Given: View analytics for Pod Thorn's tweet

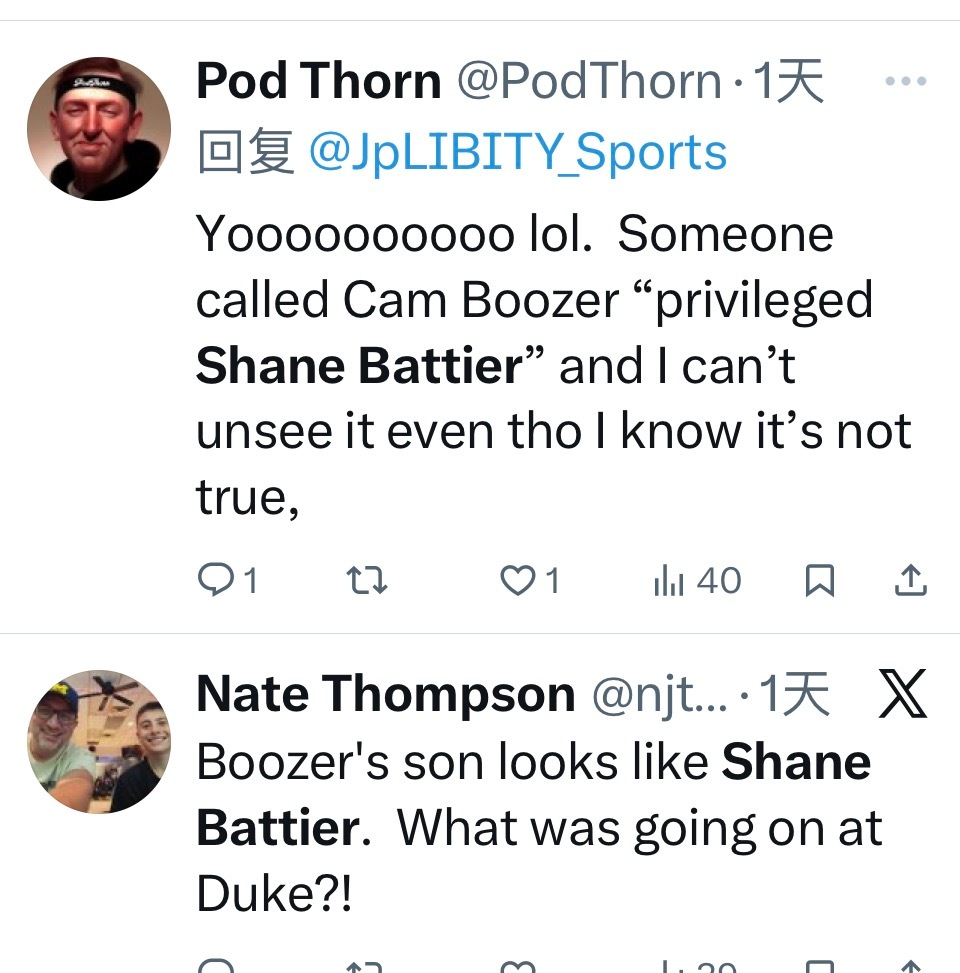Looking at the screenshot, I should 667,581.
